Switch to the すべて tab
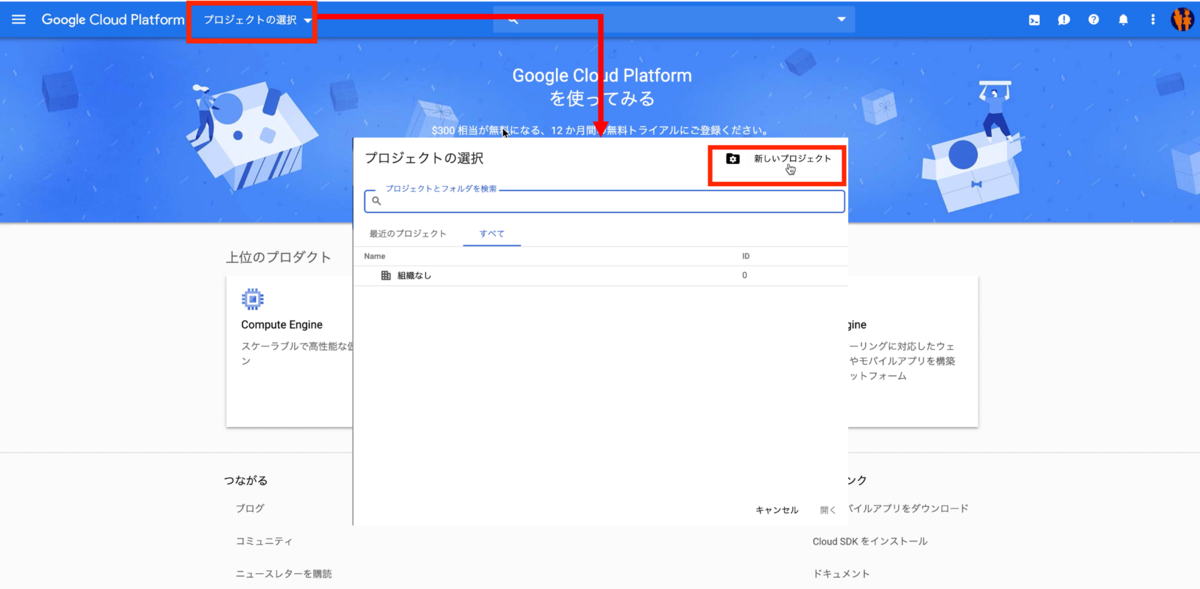The height and width of the screenshot is (589, 1200). [x=492, y=234]
